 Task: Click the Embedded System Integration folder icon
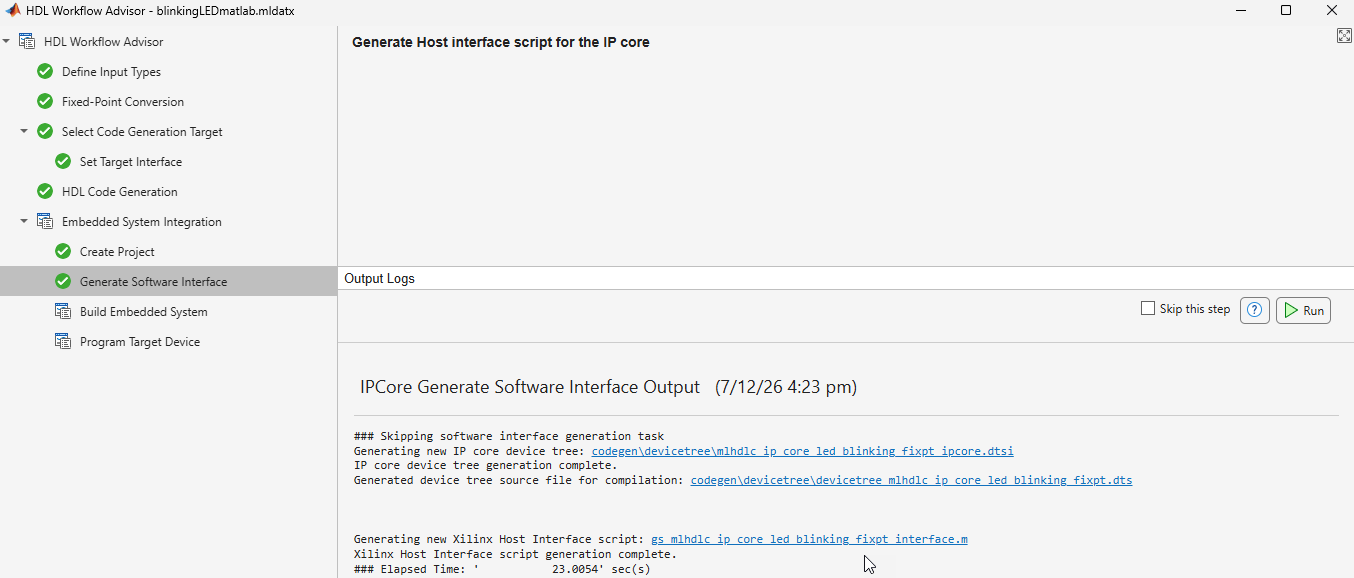click(x=45, y=222)
